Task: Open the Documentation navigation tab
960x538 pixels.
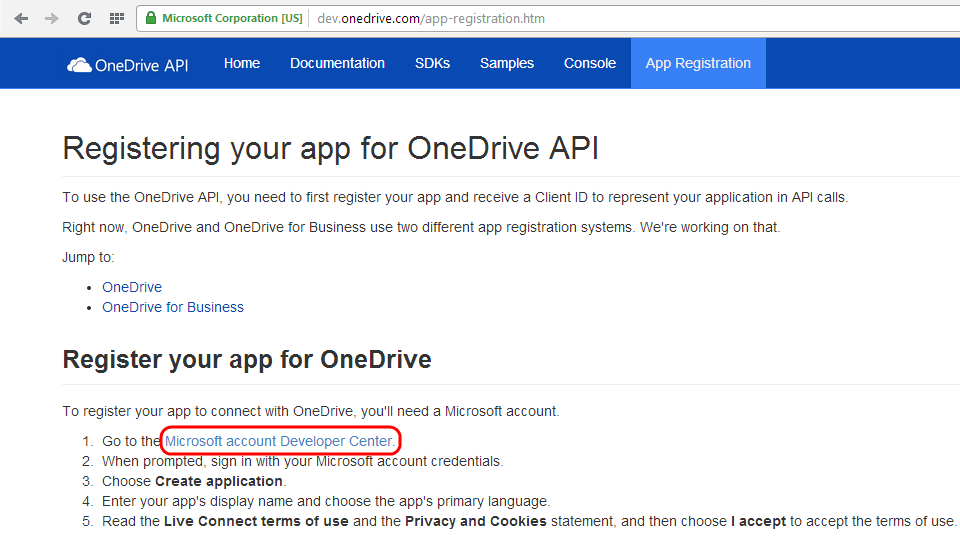Action: (x=337, y=63)
